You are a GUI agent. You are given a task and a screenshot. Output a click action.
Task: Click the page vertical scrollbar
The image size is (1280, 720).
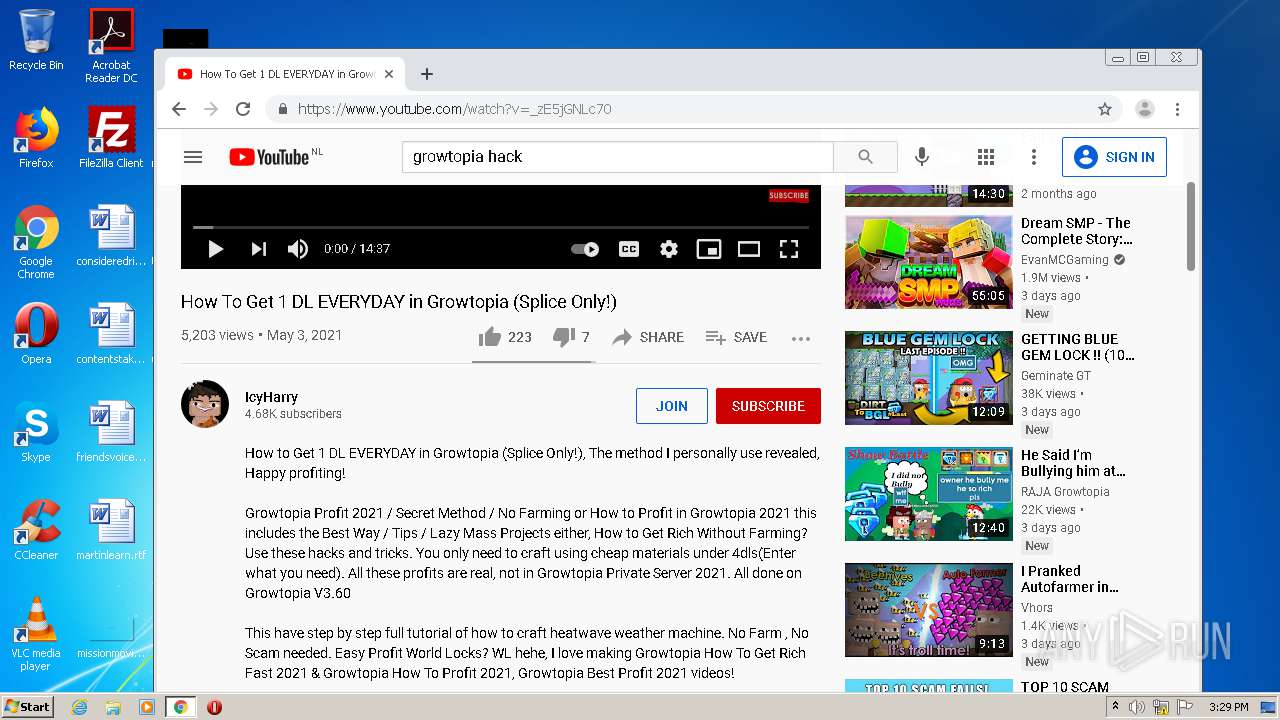point(1190,225)
